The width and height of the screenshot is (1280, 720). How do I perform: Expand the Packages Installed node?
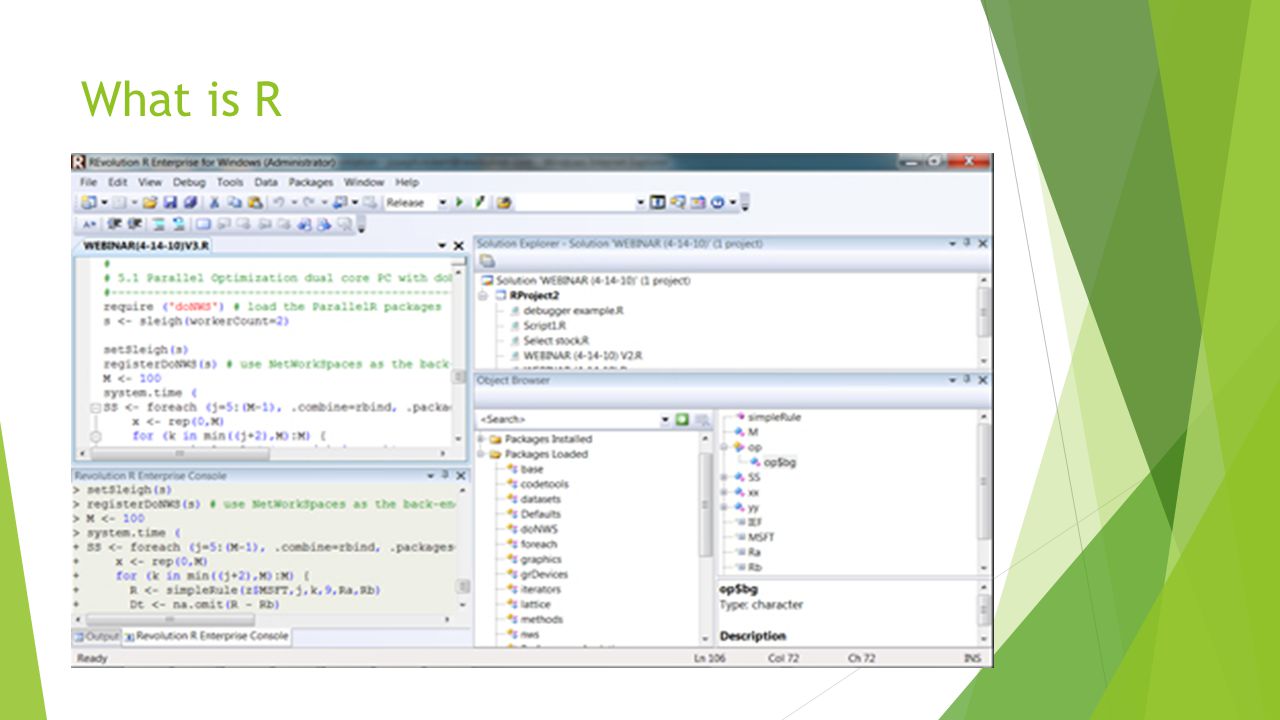[x=482, y=439]
